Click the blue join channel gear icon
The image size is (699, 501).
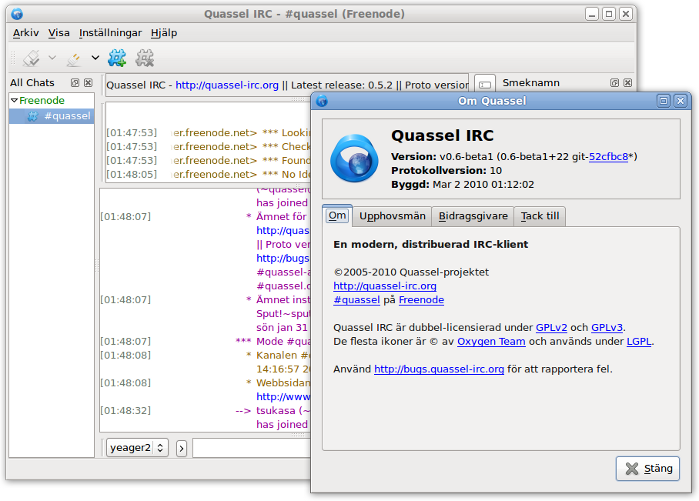pos(117,58)
